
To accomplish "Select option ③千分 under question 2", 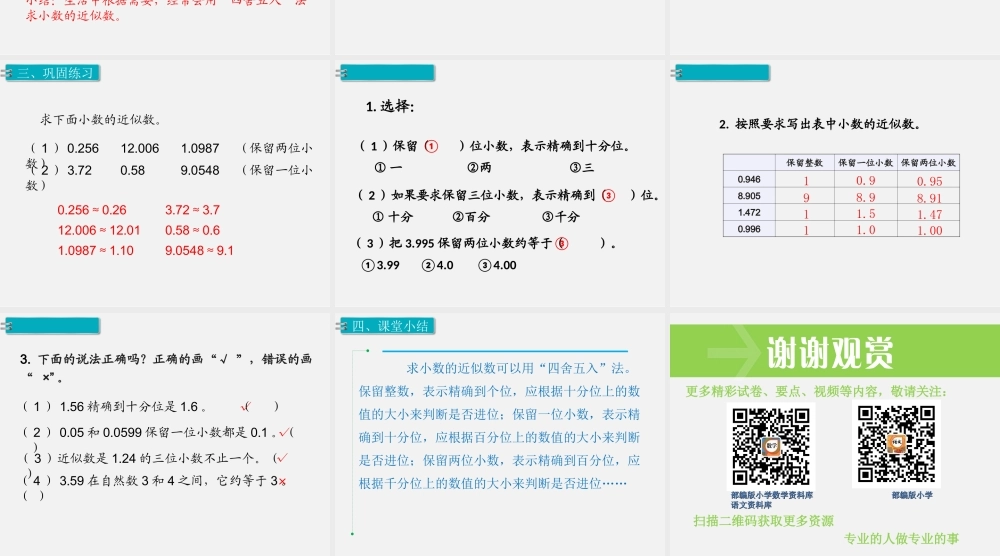I will [560, 217].
